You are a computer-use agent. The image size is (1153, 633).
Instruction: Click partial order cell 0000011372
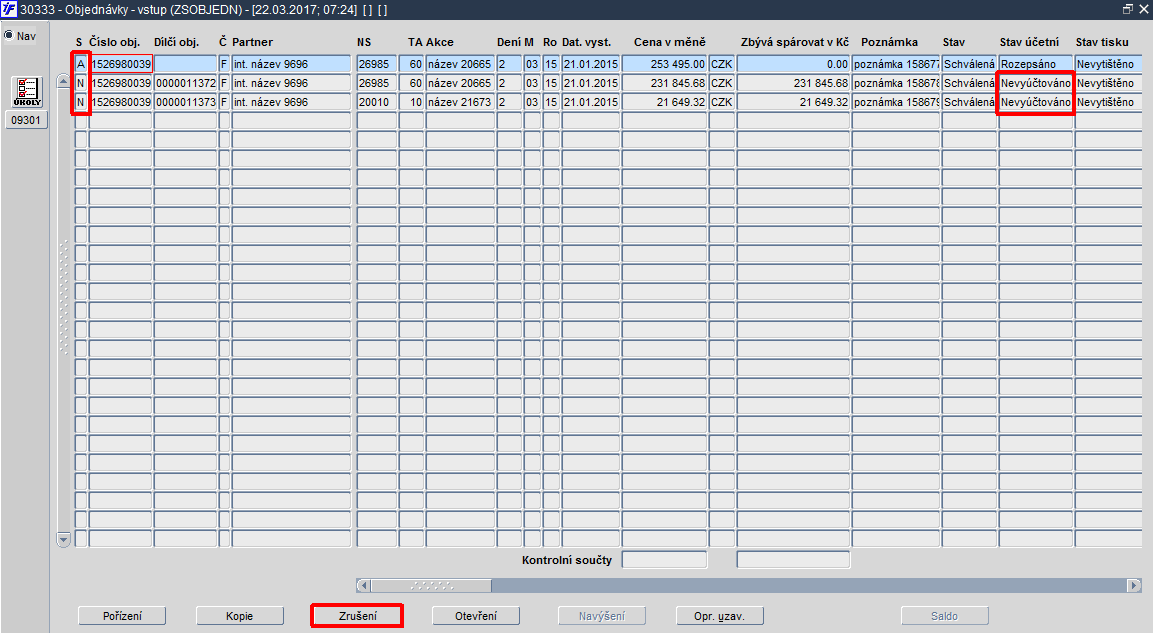(185, 83)
